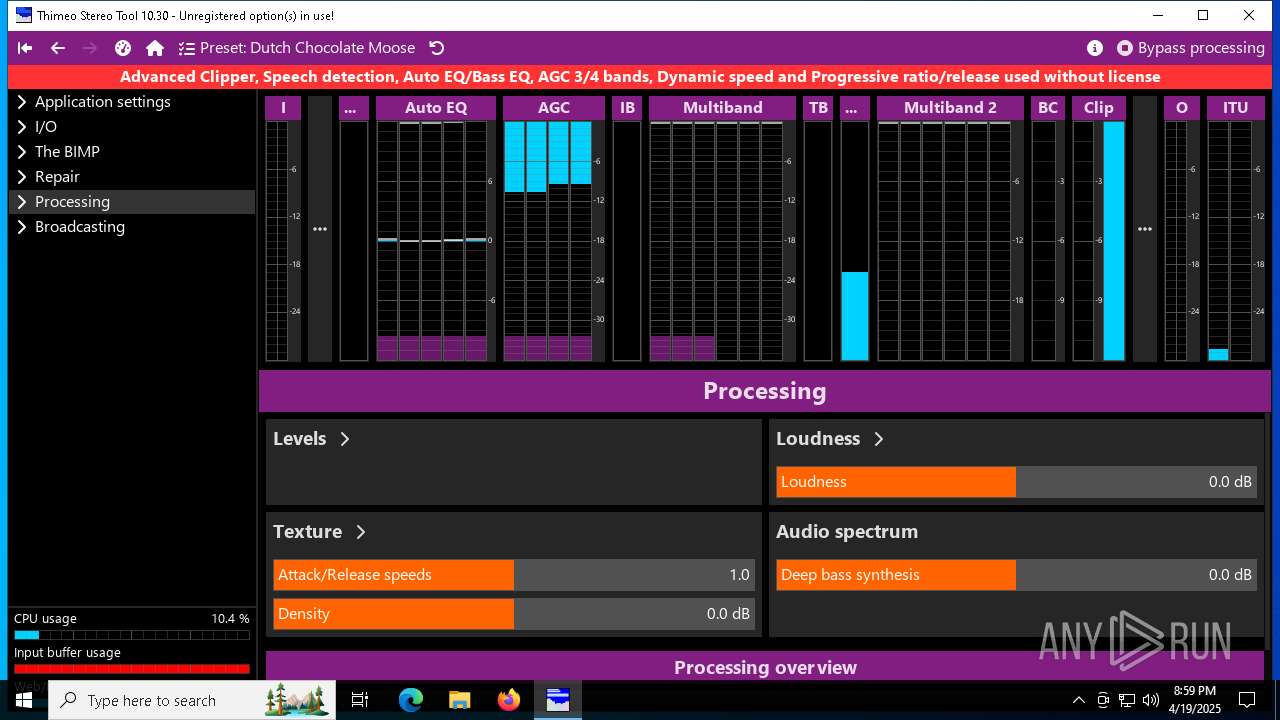1280x720 pixels.
Task: Expand the Processing sidebar item
Action: [x=132, y=202]
